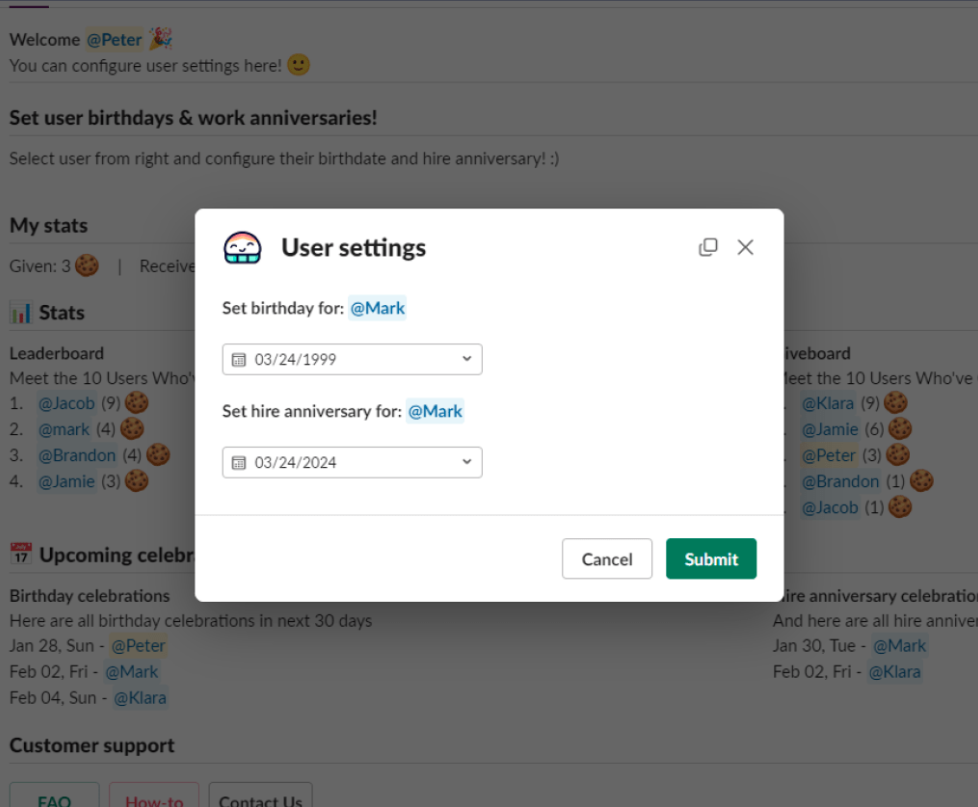This screenshot has height=807, width=978.
Task: Select 'Set user birthdays & work anniversaries!' heading
Action: (193, 118)
